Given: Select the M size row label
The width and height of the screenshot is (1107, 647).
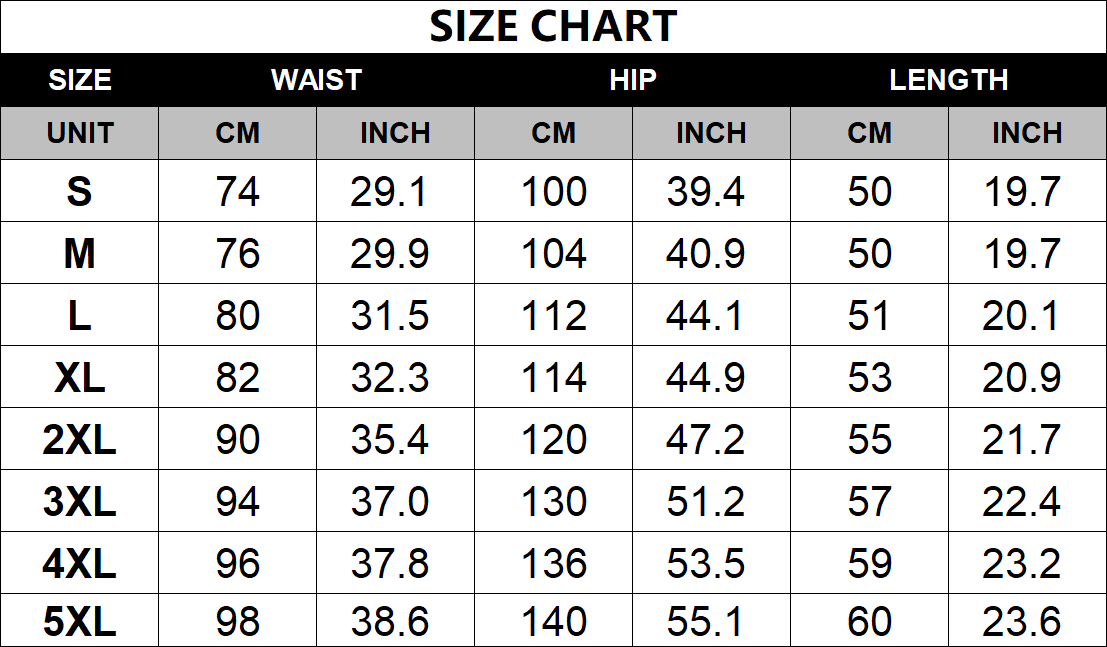Looking at the screenshot, I should point(79,254).
